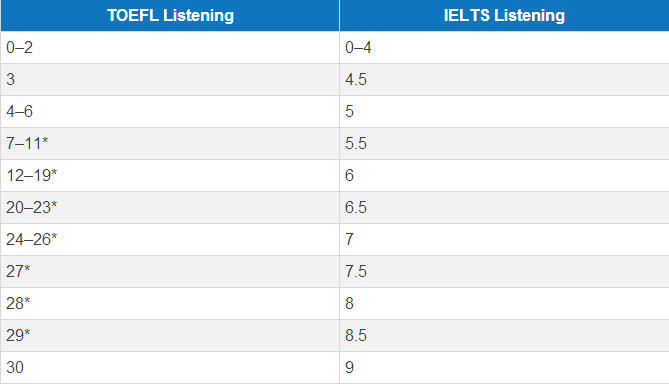The width and height of the screenshot is (669, 384).
Task: Select the TOEFL range 4–6 cell
Action: click(170, 111)
